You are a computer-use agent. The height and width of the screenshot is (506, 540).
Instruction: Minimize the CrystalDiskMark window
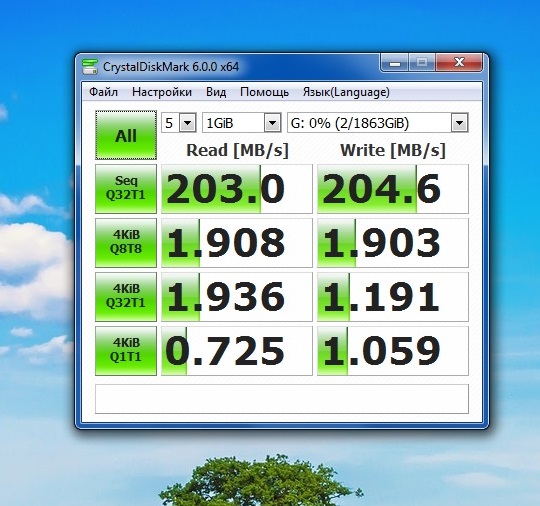395,63
